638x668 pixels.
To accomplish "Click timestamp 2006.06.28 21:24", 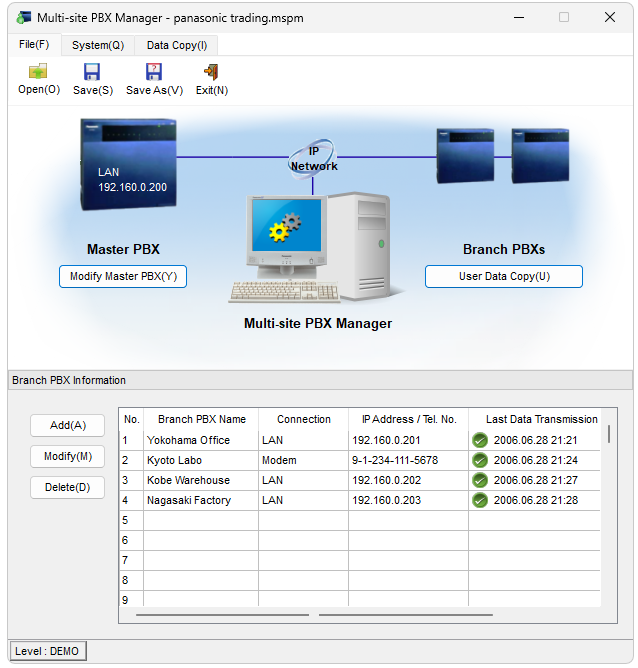I will point(535,460).
